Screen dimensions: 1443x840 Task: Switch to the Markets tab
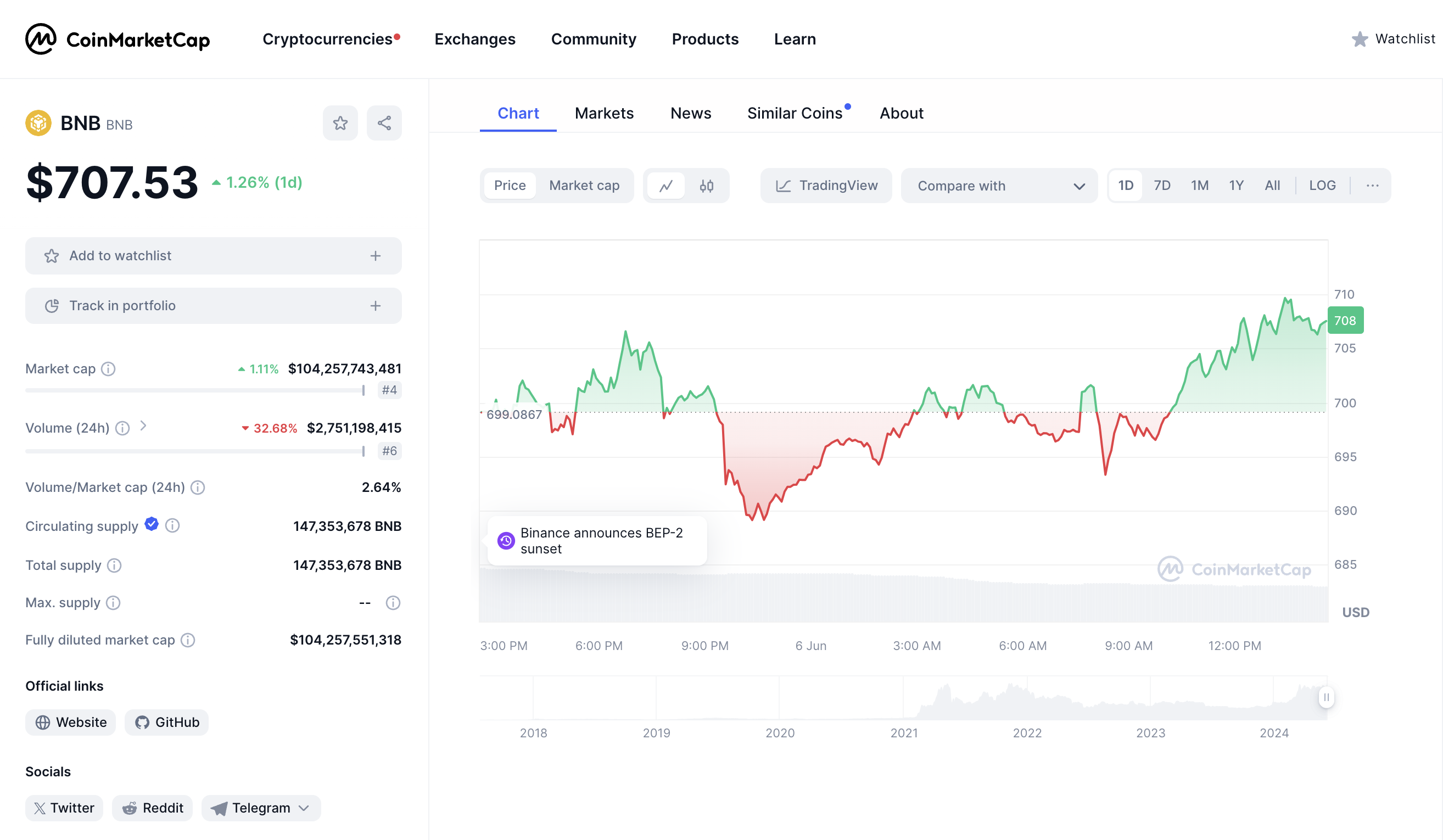click(603, 114)
